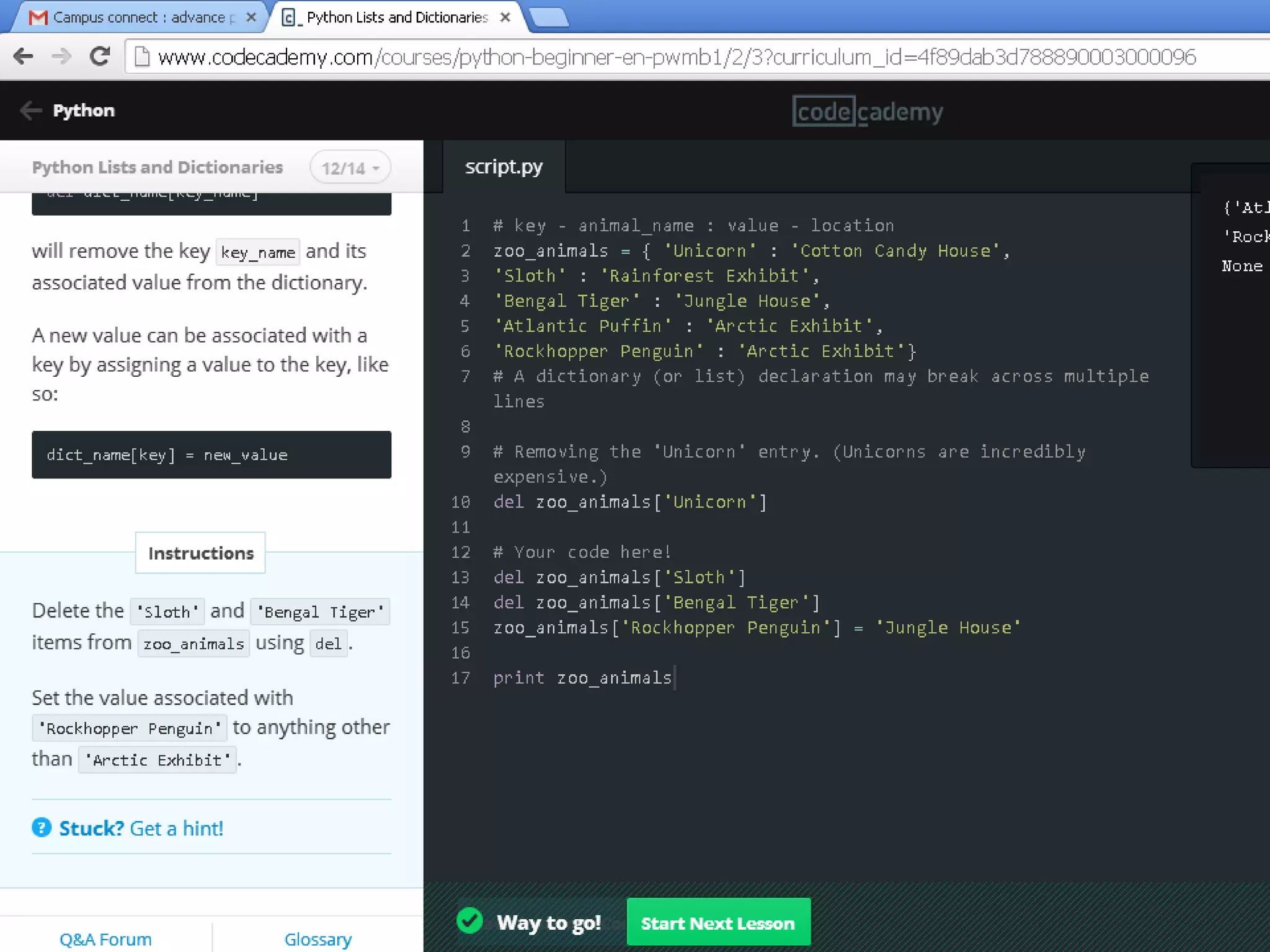Close the Campus connect tab
Screen dimensions: 1270x952
(x=251, y=17)
